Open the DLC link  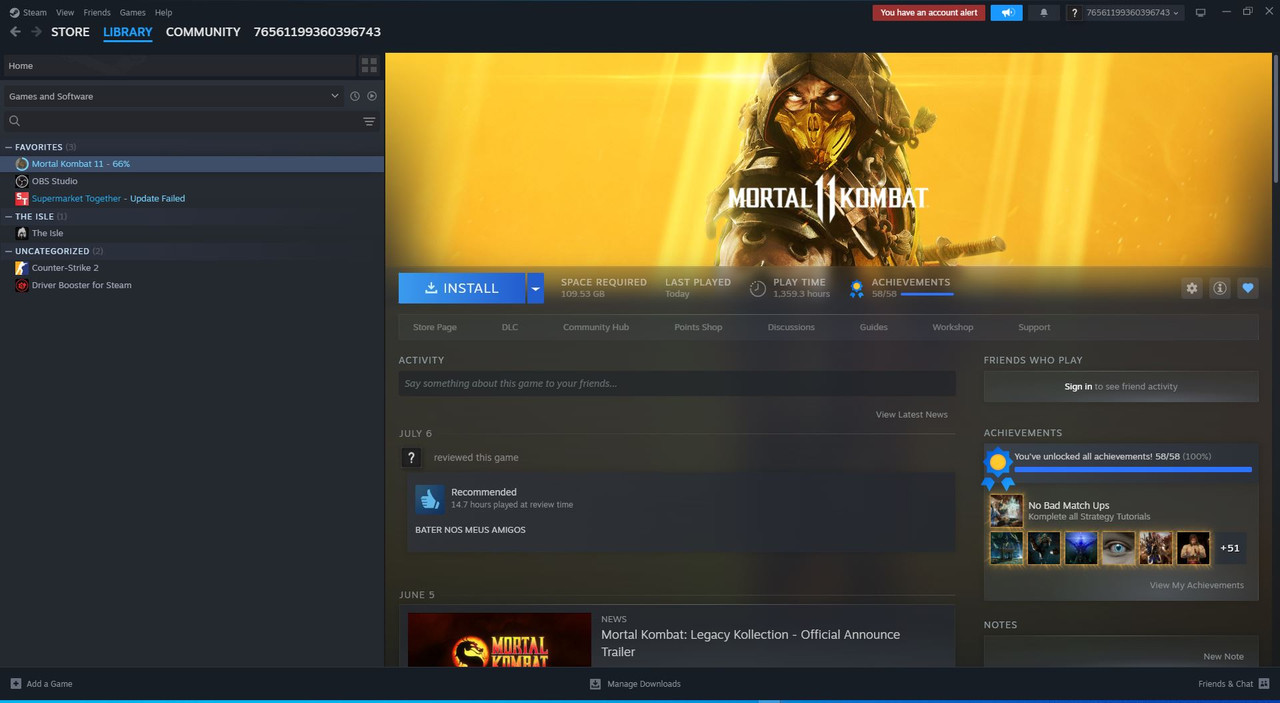tap(510, 327)
